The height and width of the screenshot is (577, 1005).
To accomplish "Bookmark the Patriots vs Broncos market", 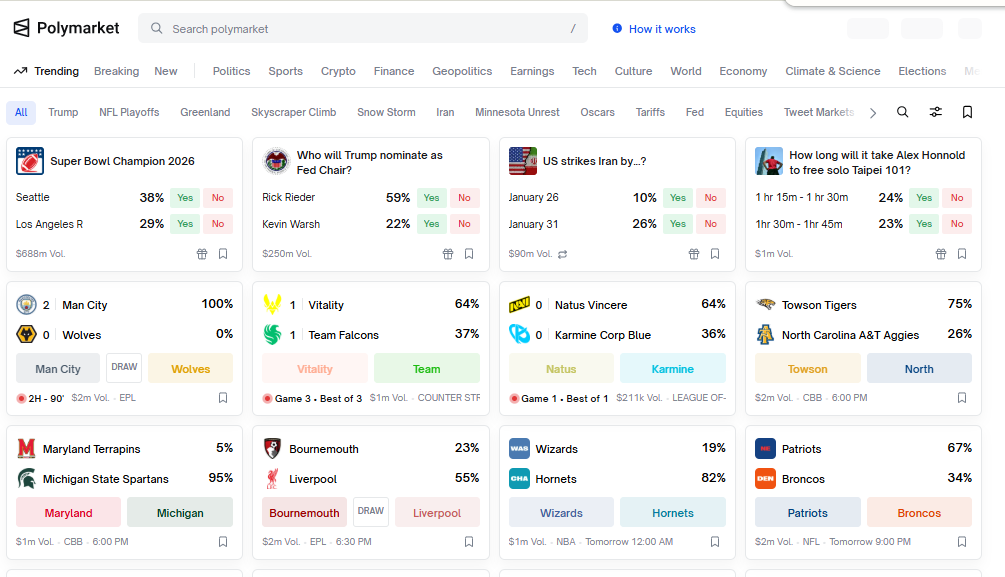I will click(962, 542).
